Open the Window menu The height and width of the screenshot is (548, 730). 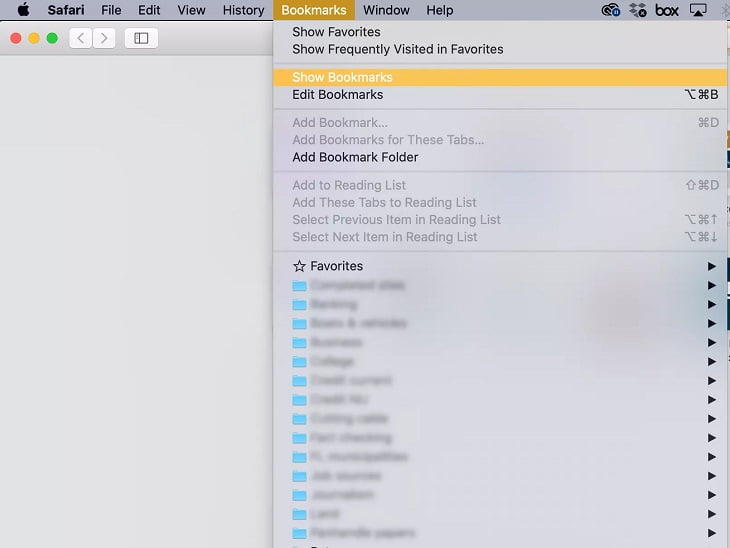386,10
